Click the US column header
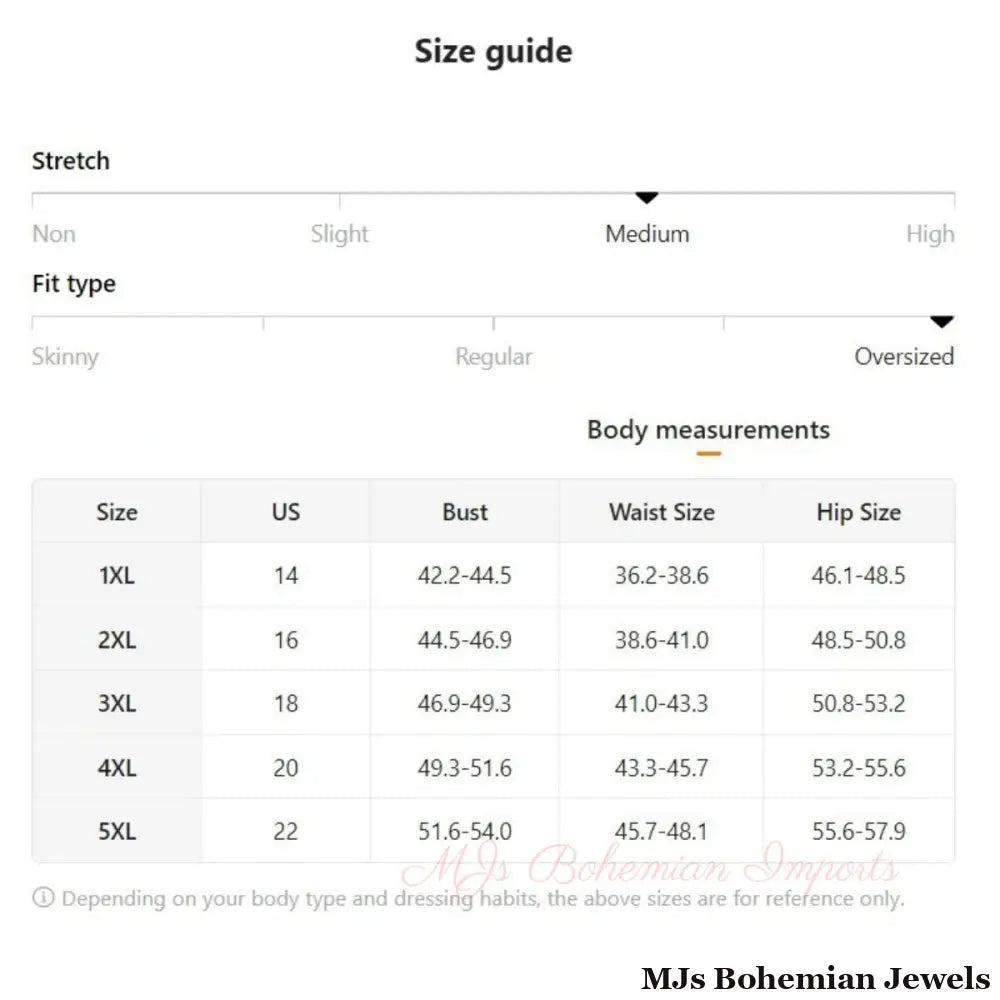 pyautogui.click(x=285, y=512)
